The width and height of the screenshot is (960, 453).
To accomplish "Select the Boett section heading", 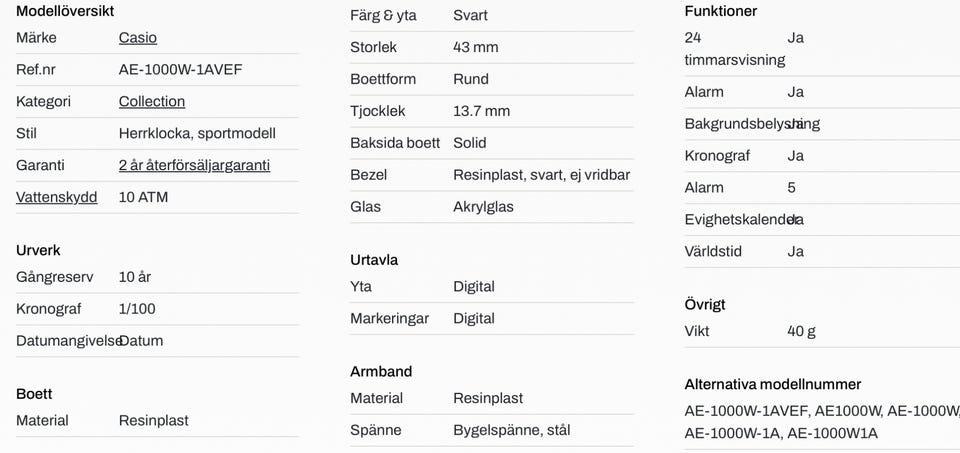I will (x=34, y=394).
